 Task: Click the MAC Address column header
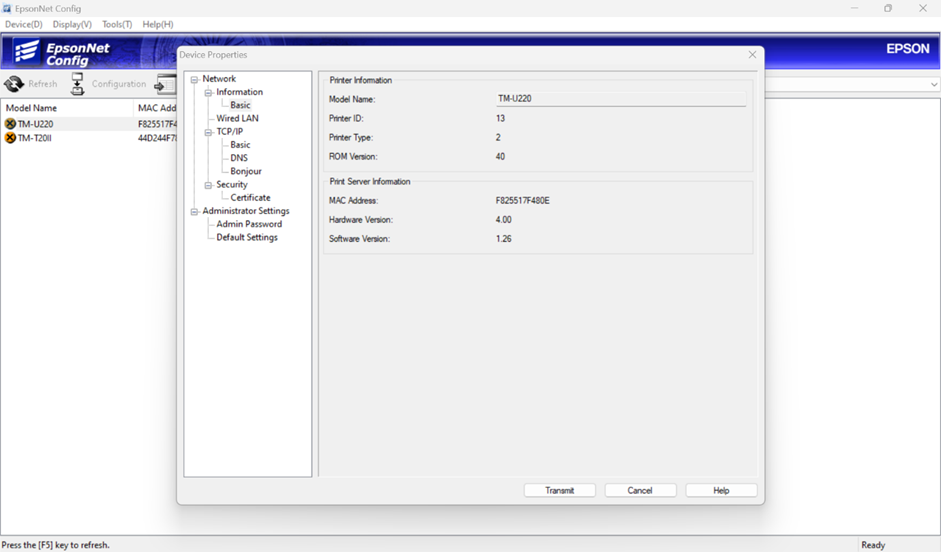click(155, 108)
